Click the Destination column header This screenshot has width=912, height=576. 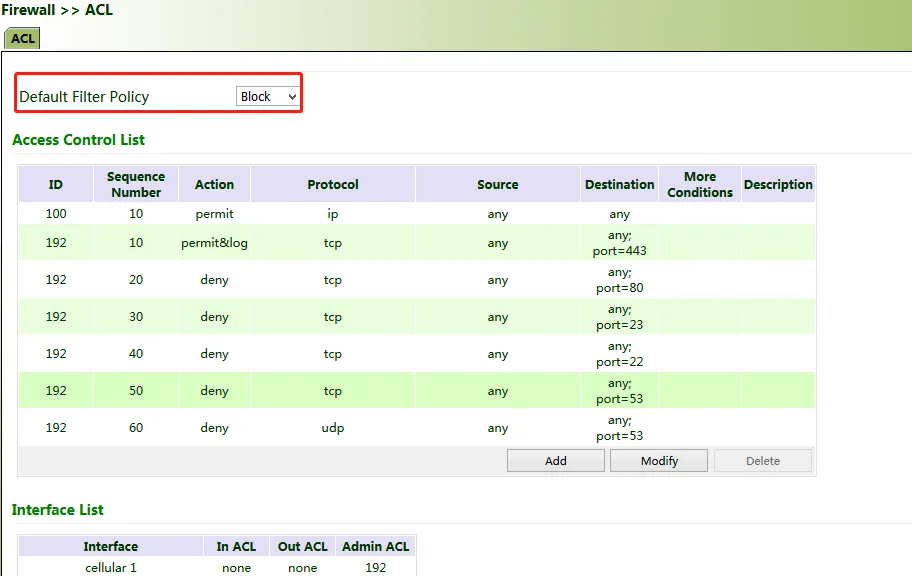(x=619, y=184)
